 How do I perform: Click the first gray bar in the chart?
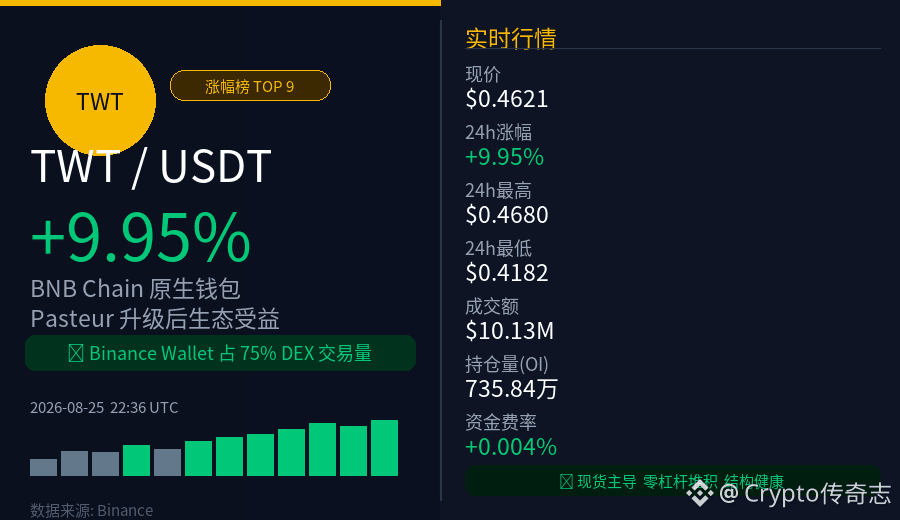[44, 467]
